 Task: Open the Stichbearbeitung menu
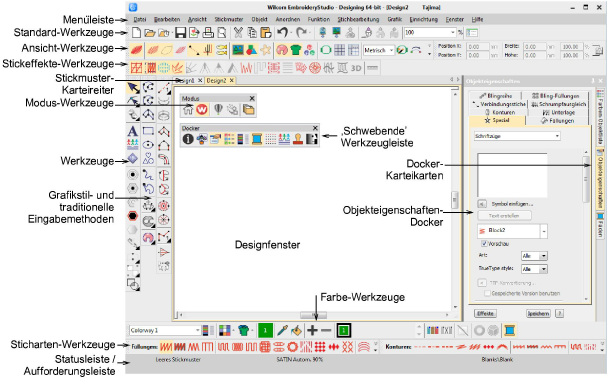click(x=358, y=19)
